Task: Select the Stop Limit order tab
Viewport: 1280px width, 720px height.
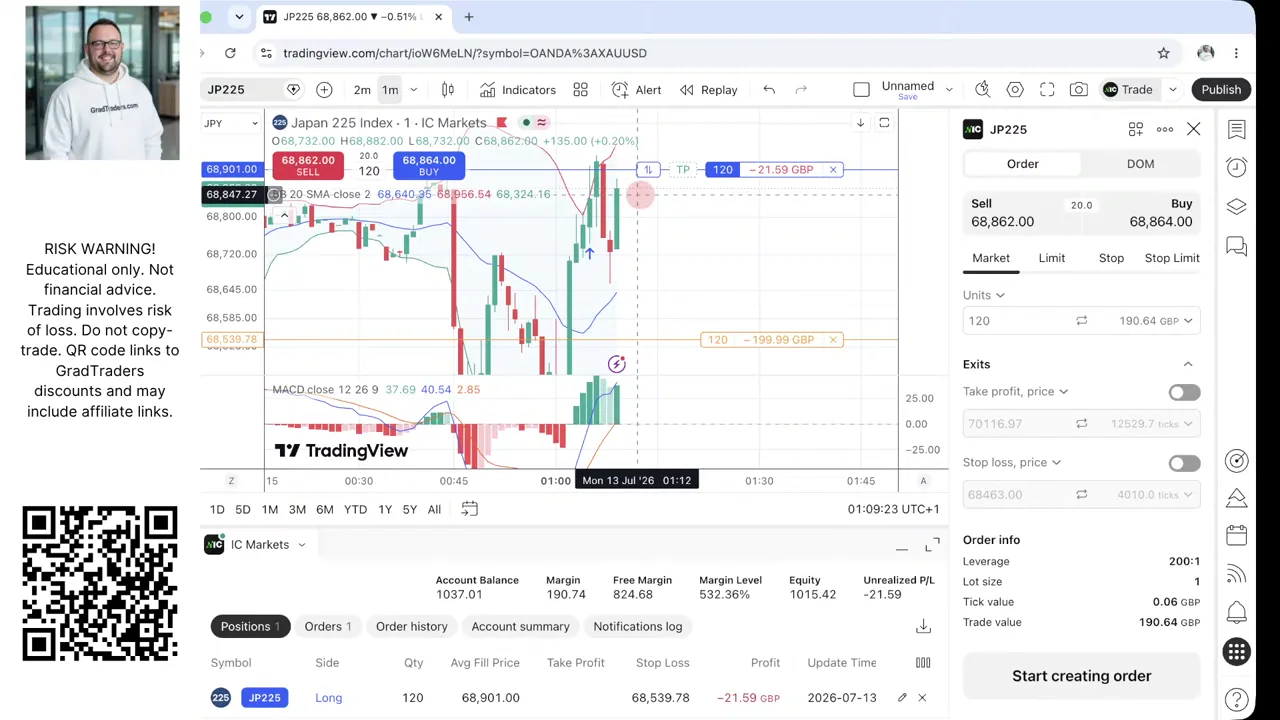Action: (x=1172, y=258)
